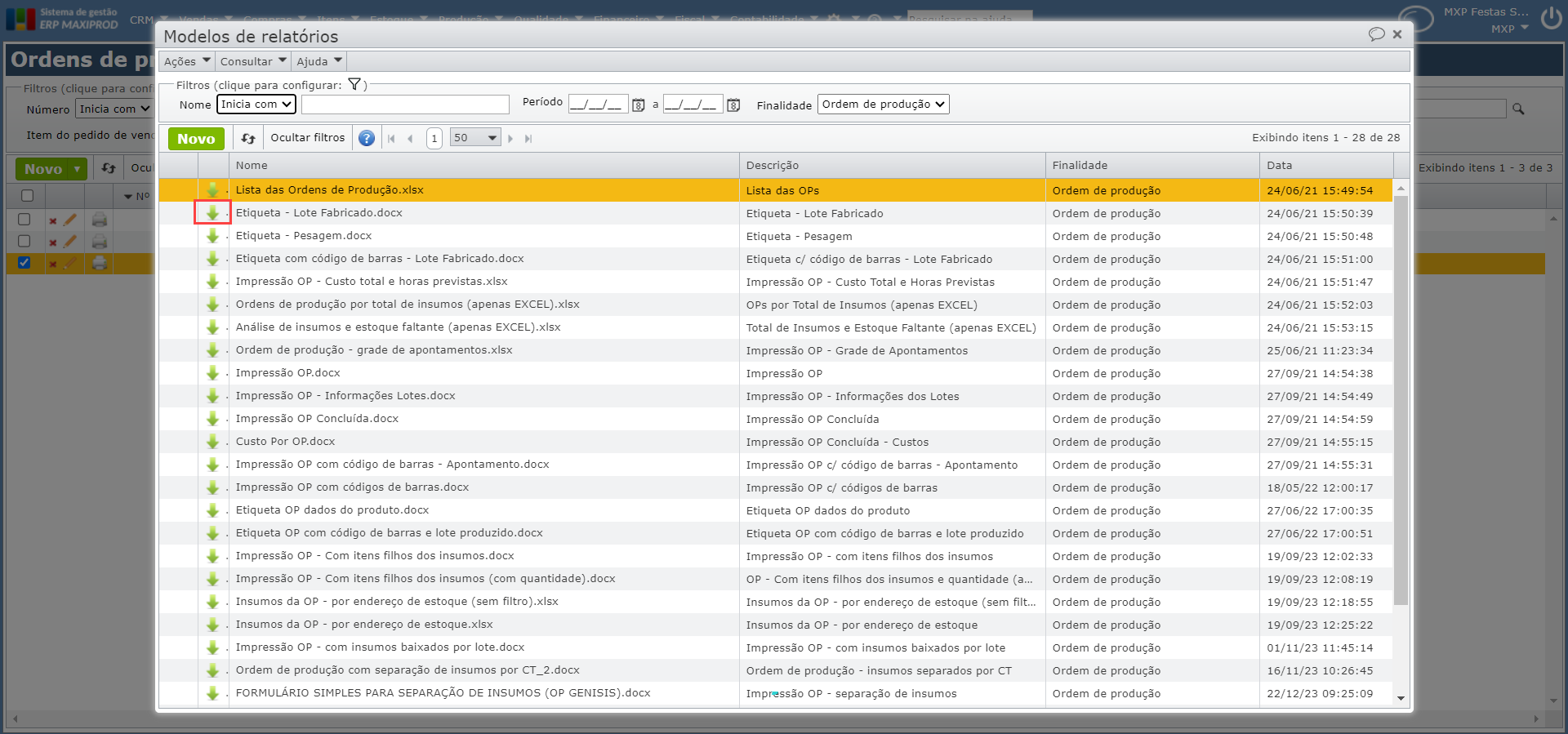Open the calendar picker for period start date
This screenshot has width=1568, height=734.
(x=639, y=105)
